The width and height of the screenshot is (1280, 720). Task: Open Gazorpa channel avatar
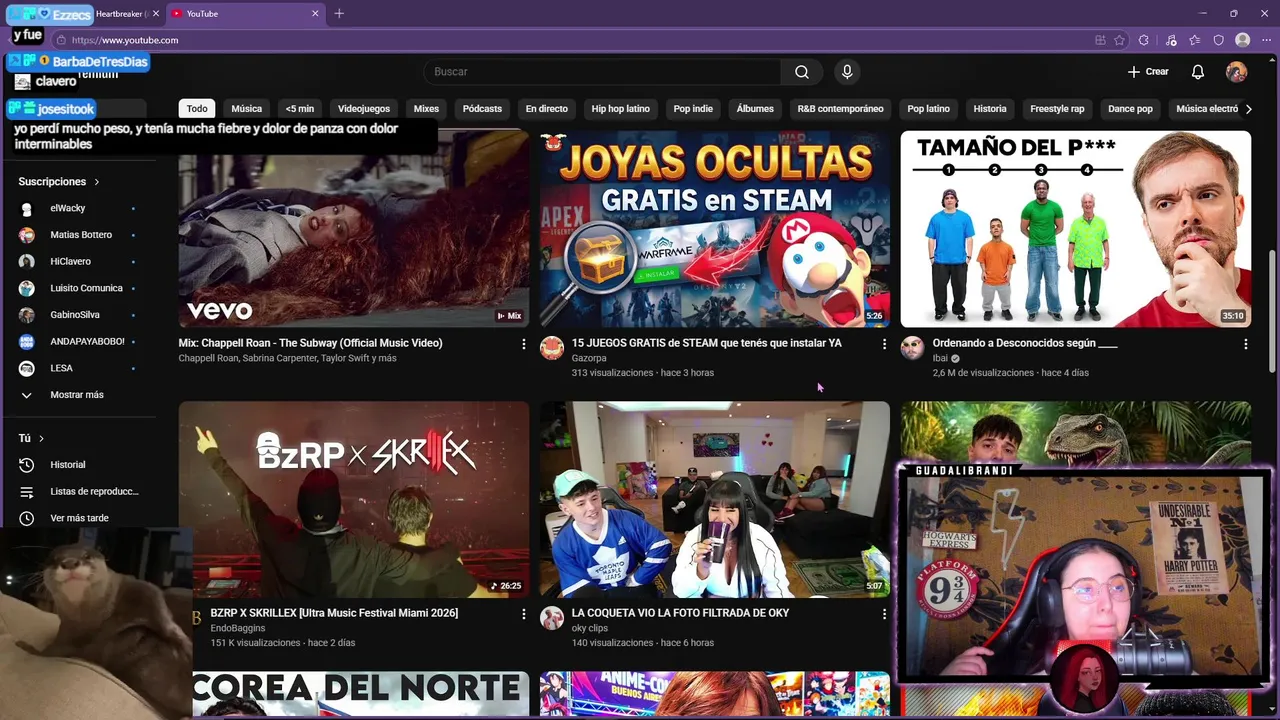552,348
